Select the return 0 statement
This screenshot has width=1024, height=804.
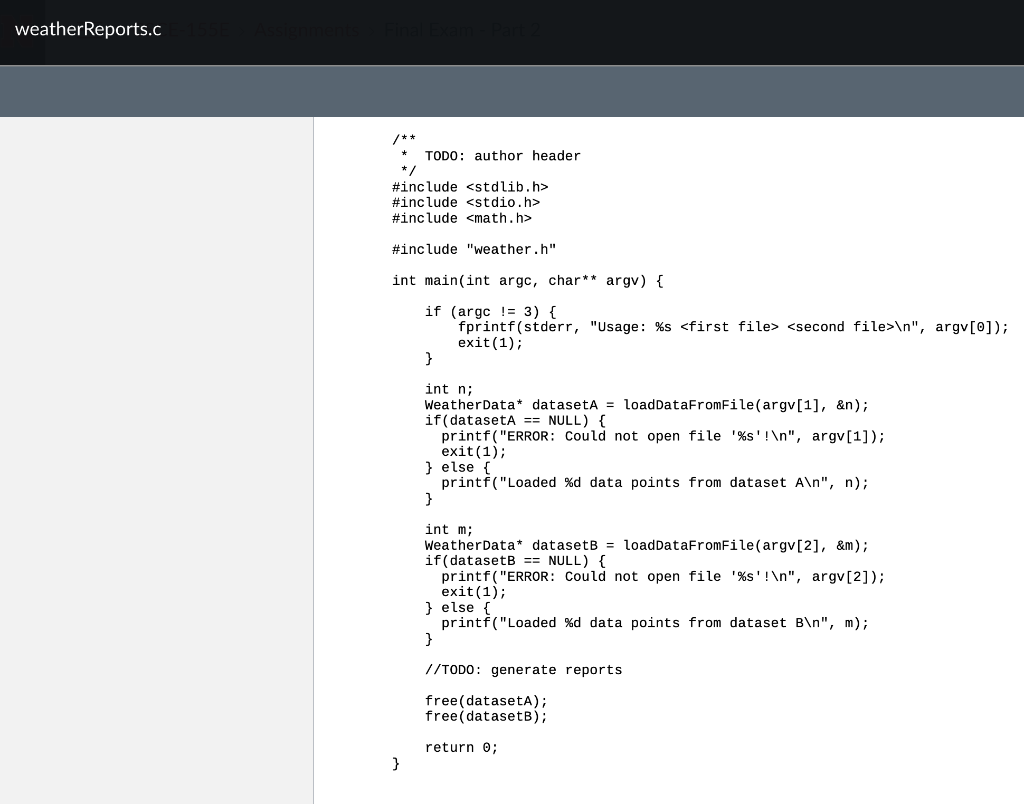(460, 747)
